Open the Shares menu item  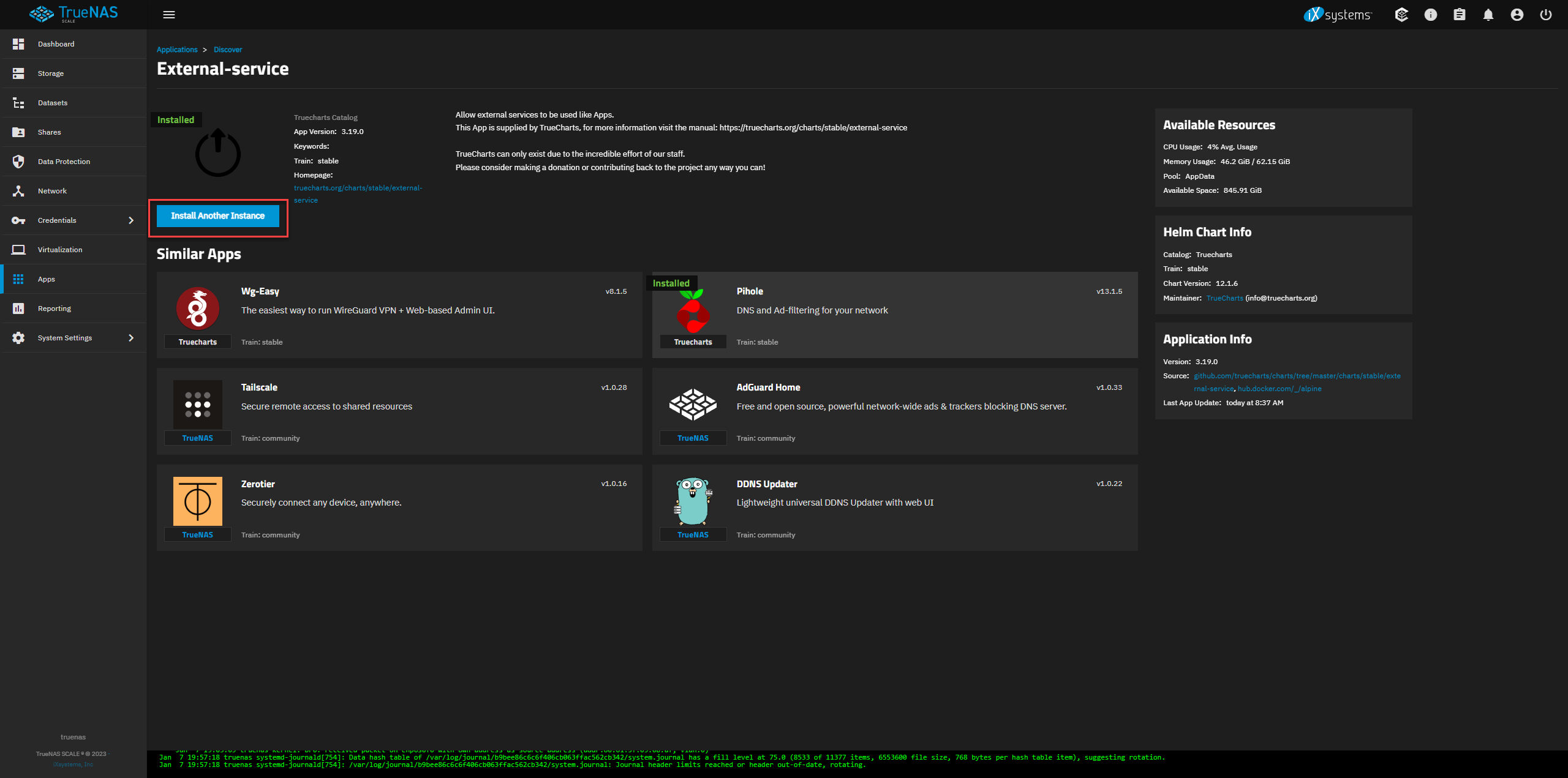pyautogui.click(x=73, y=132)
